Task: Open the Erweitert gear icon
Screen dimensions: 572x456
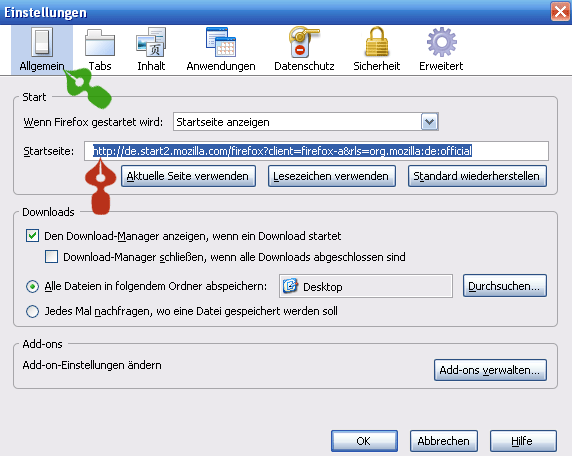Action: pyautogui.click(x=441, y=42)
